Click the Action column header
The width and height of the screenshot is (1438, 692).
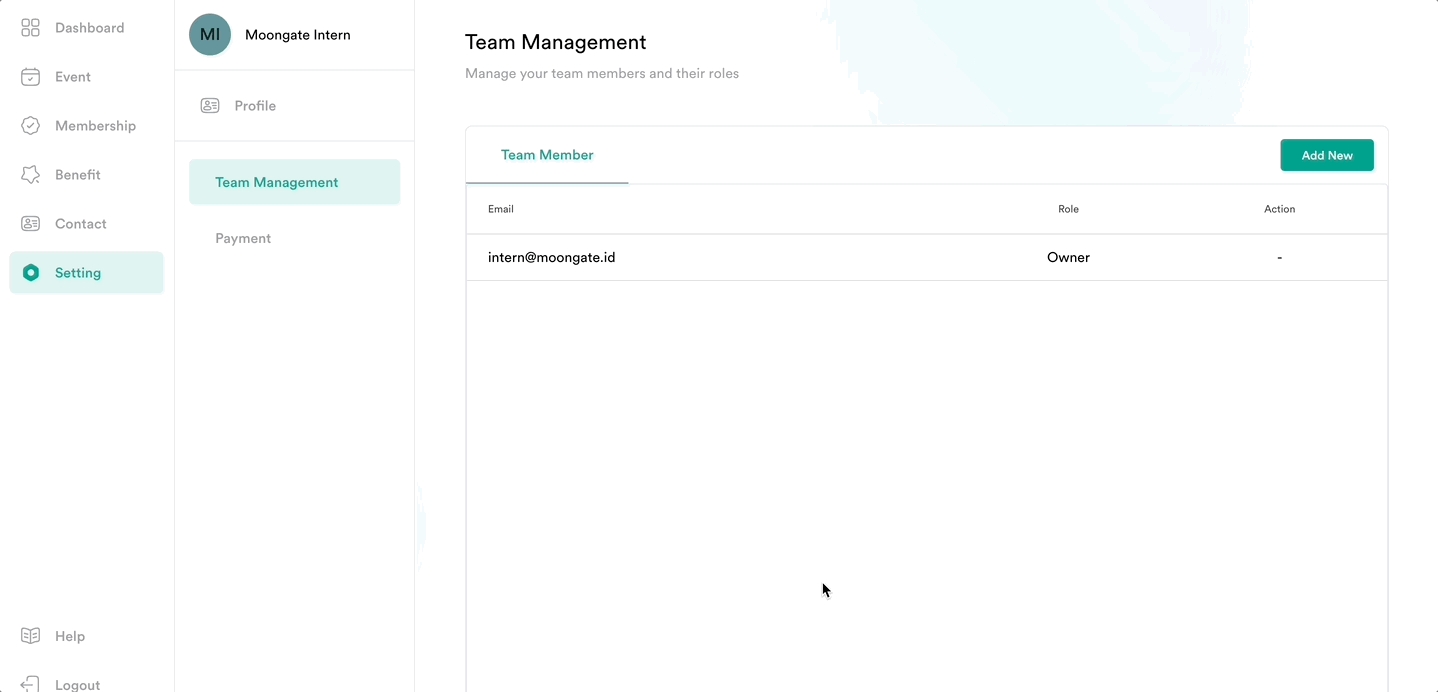[1279, 209]
